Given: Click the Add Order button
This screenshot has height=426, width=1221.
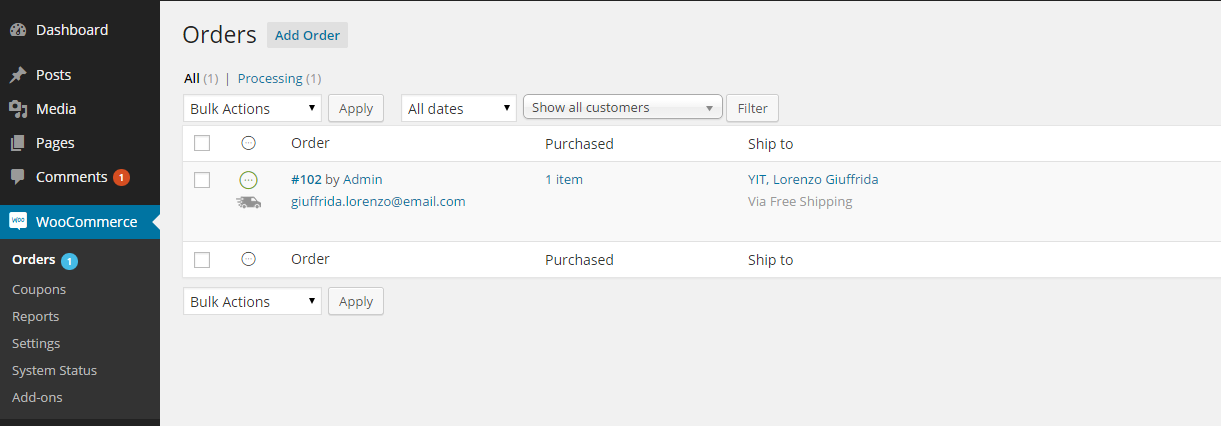Looking at the screenshot, I should (307, 35).
